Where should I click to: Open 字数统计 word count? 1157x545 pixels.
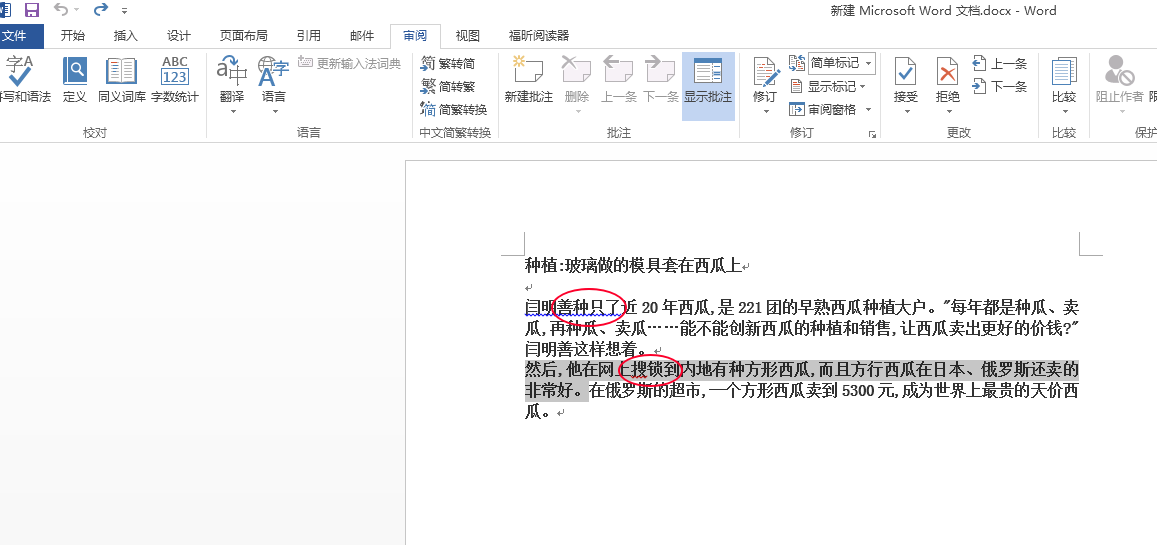tap(175, 80)
